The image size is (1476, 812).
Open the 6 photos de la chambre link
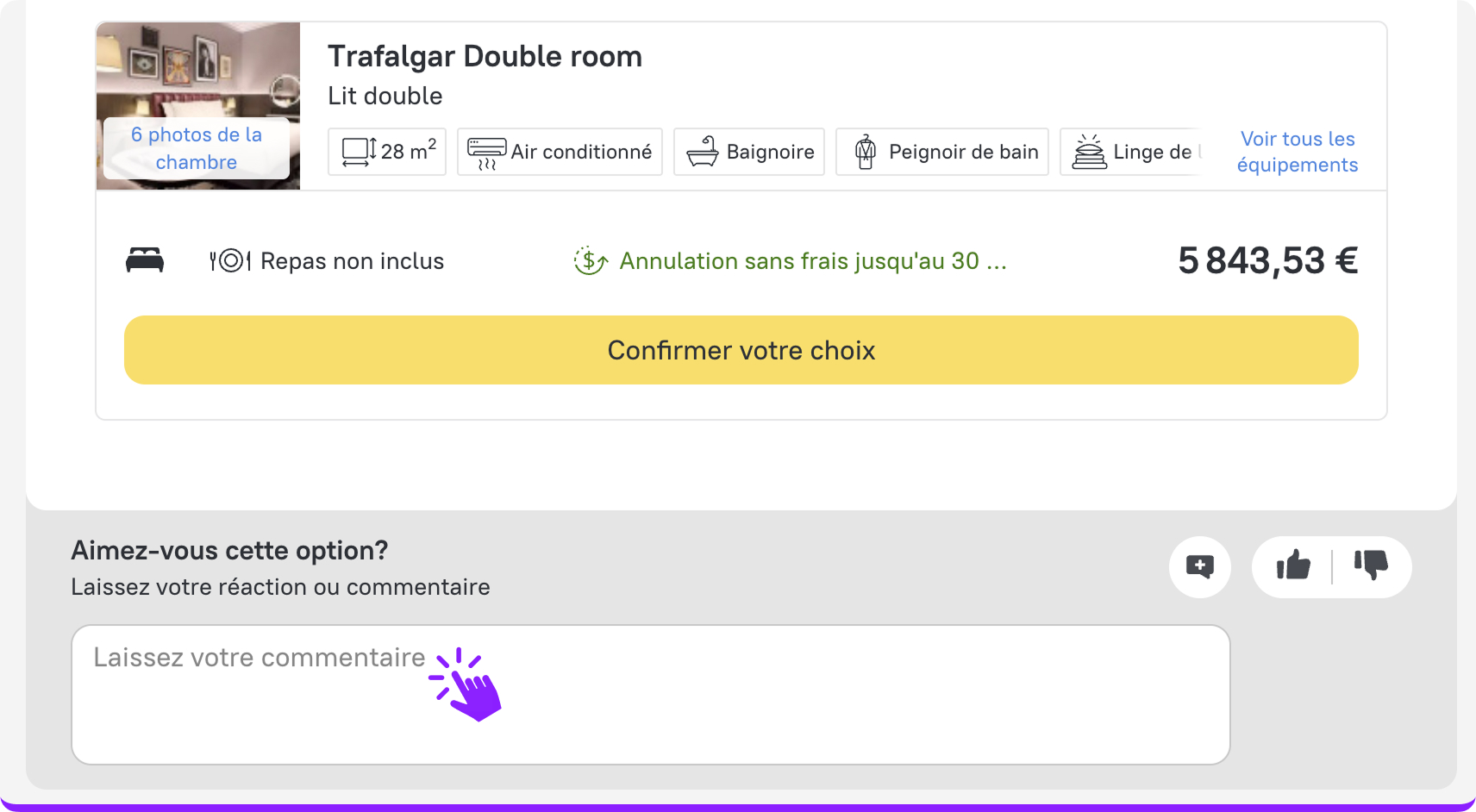coord(197,148)
